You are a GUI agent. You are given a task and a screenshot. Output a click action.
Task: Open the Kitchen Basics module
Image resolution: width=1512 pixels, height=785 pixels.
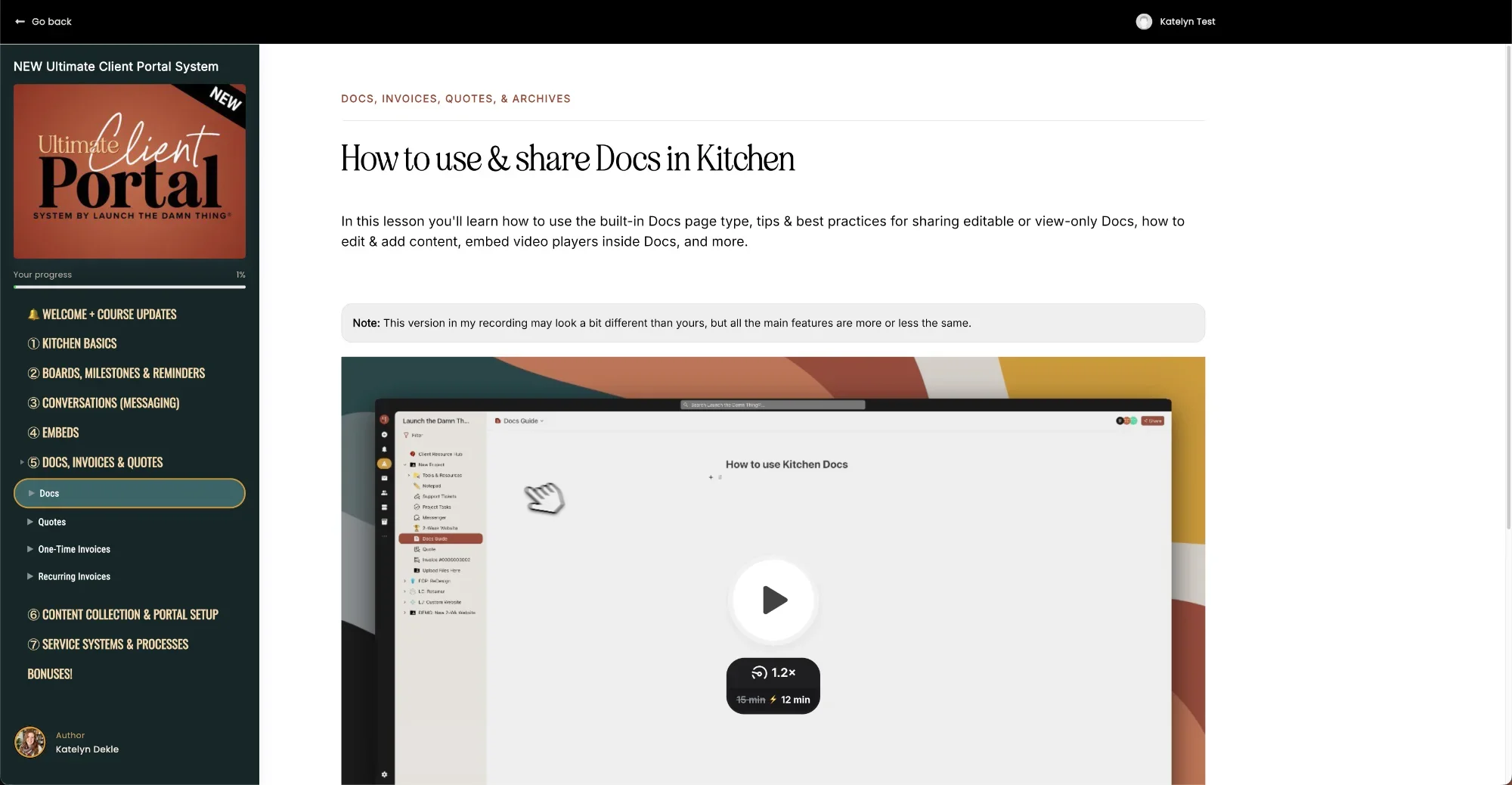point(73,343)
